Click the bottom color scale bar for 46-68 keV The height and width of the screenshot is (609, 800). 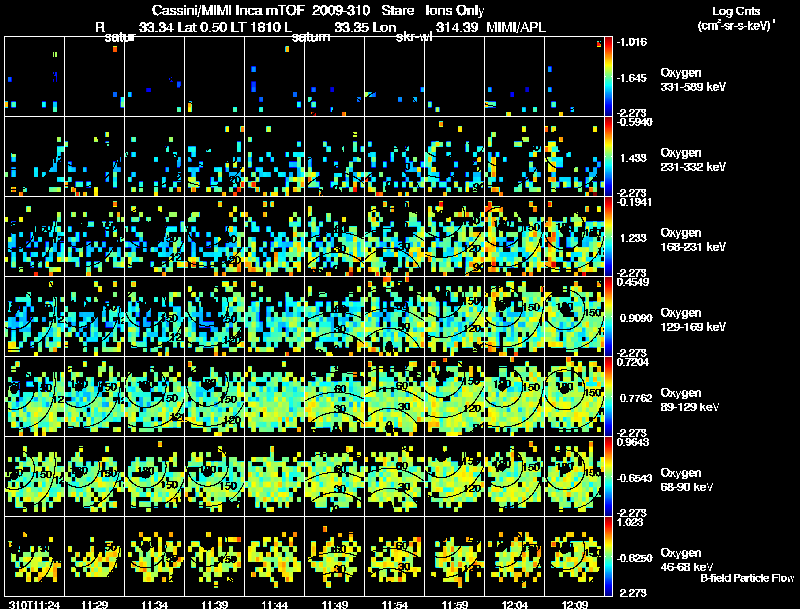point(608,556)
